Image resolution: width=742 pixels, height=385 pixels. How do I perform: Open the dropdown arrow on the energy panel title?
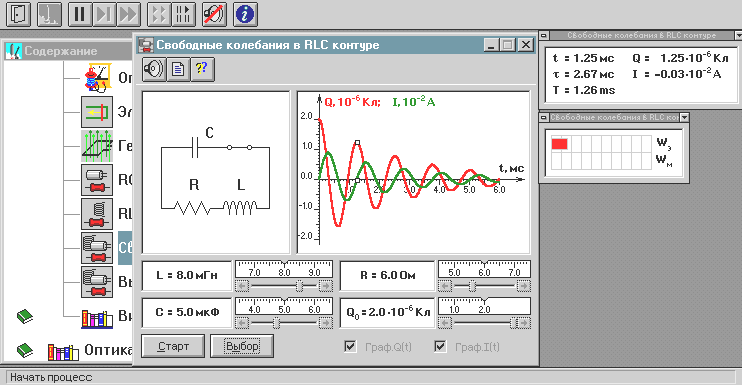click(x=684, y=117)
